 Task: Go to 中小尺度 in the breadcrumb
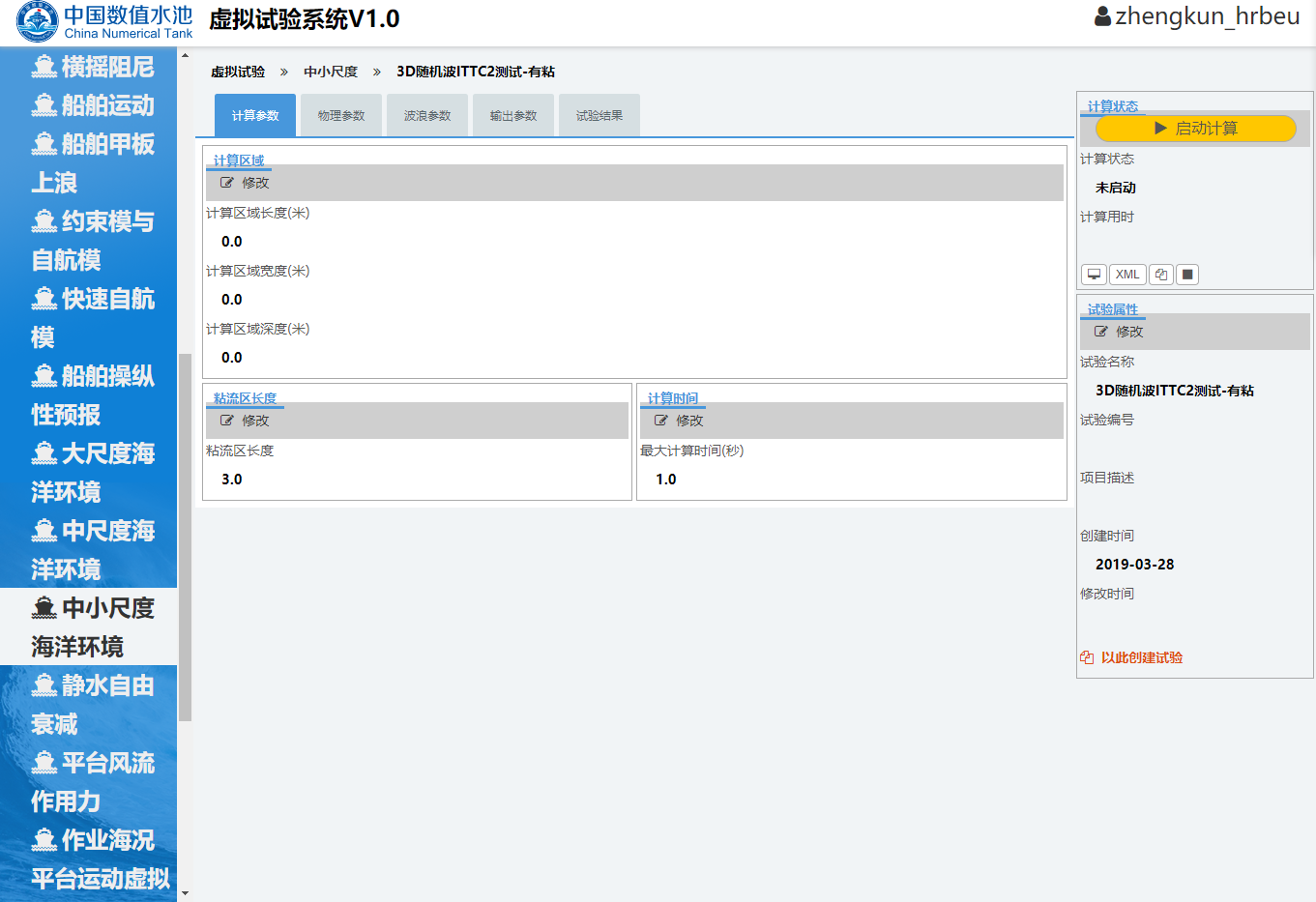(x=331, y=72)
